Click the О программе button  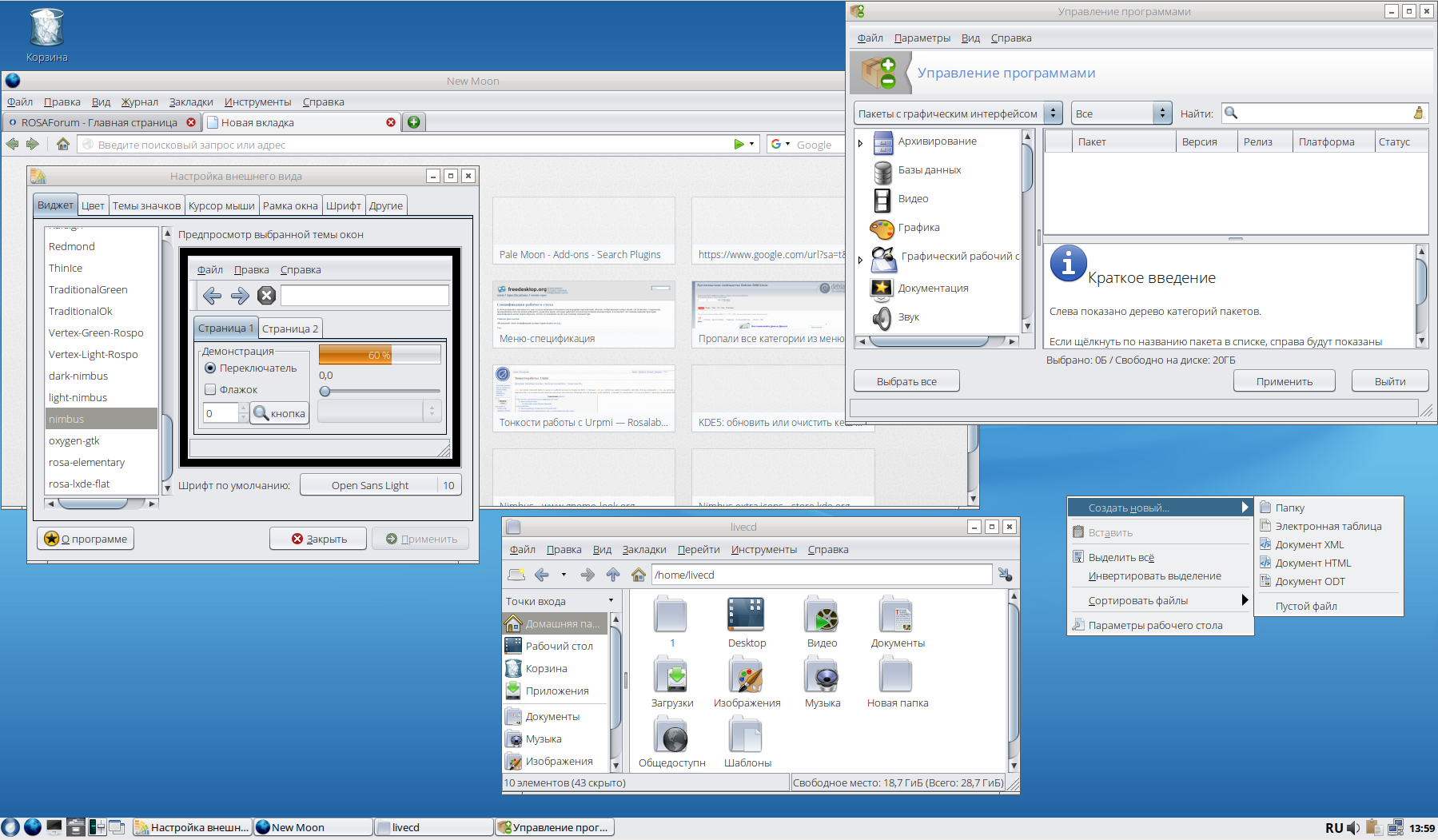point(86,539)
